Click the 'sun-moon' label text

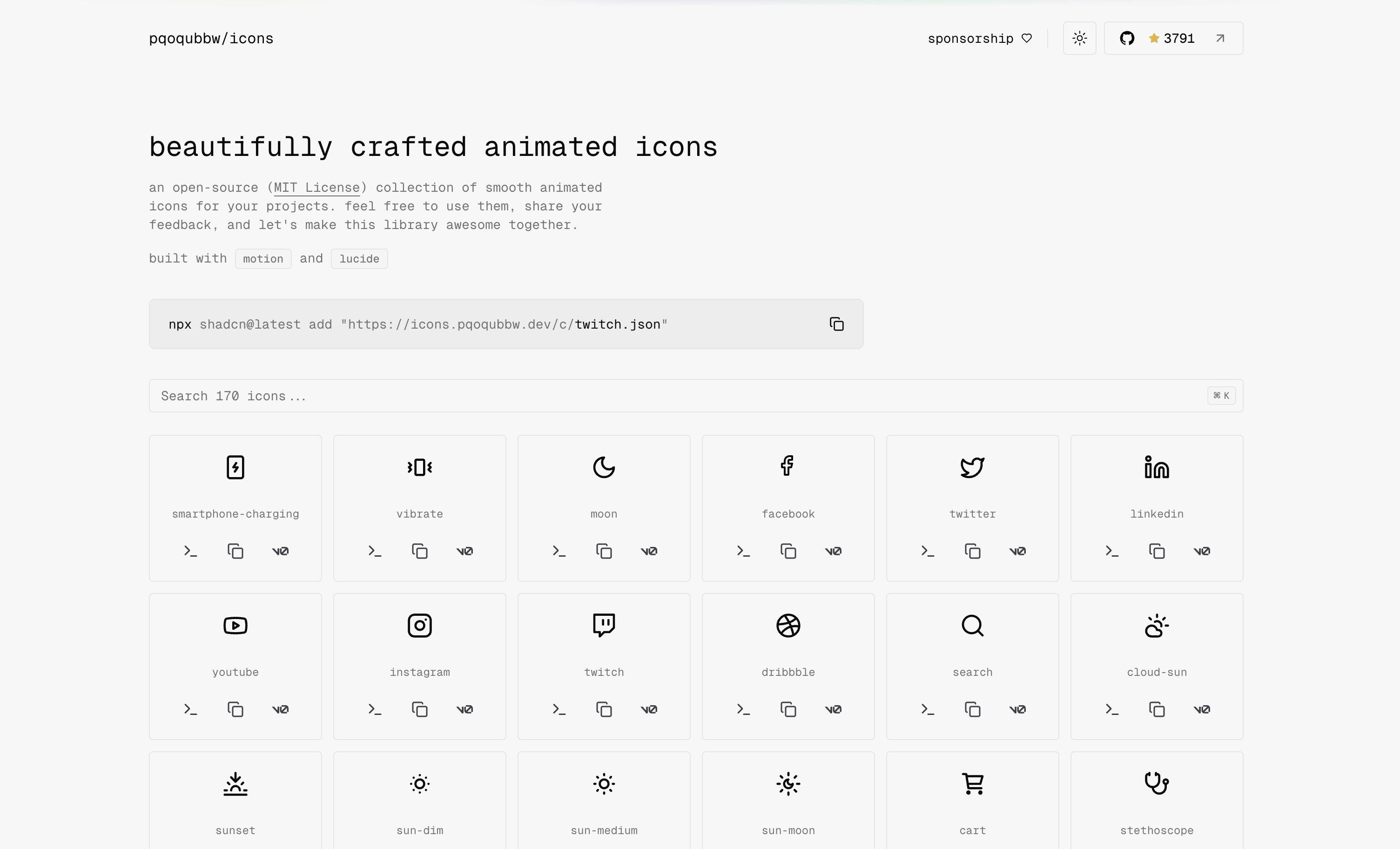pos(788,830)
